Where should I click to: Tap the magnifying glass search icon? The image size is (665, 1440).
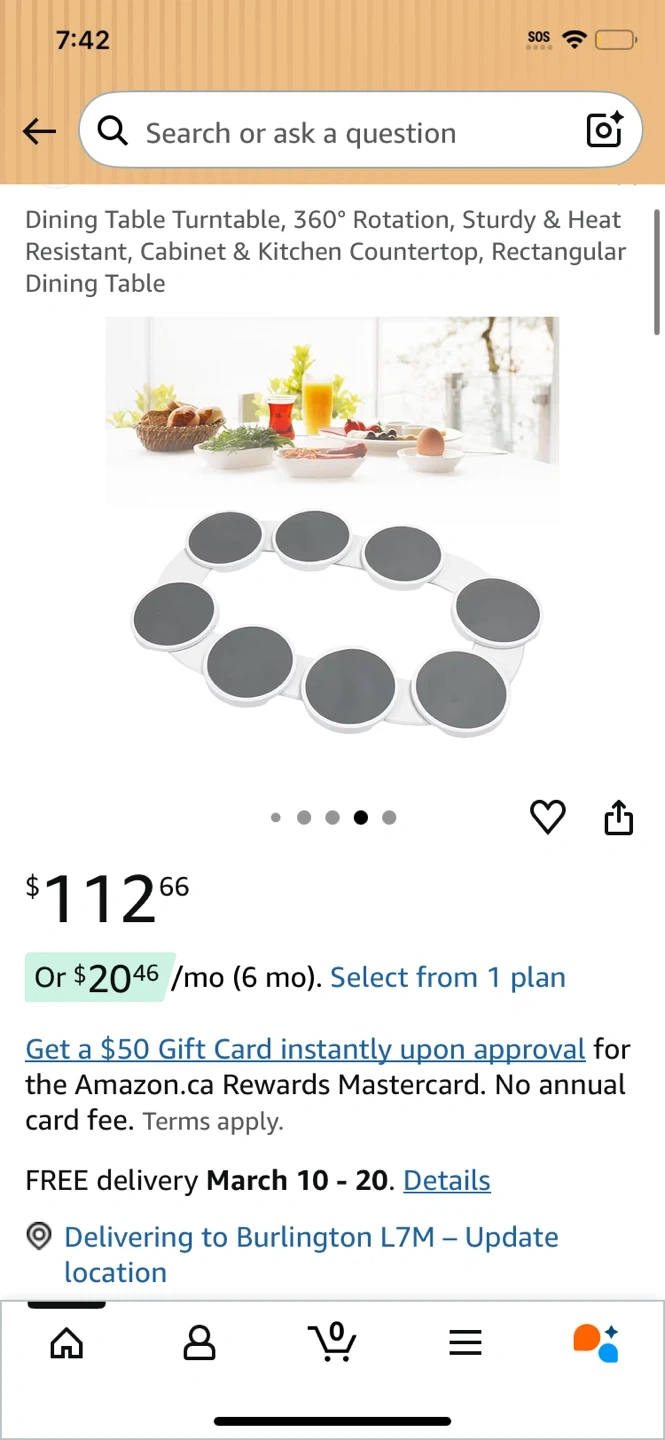112,130
